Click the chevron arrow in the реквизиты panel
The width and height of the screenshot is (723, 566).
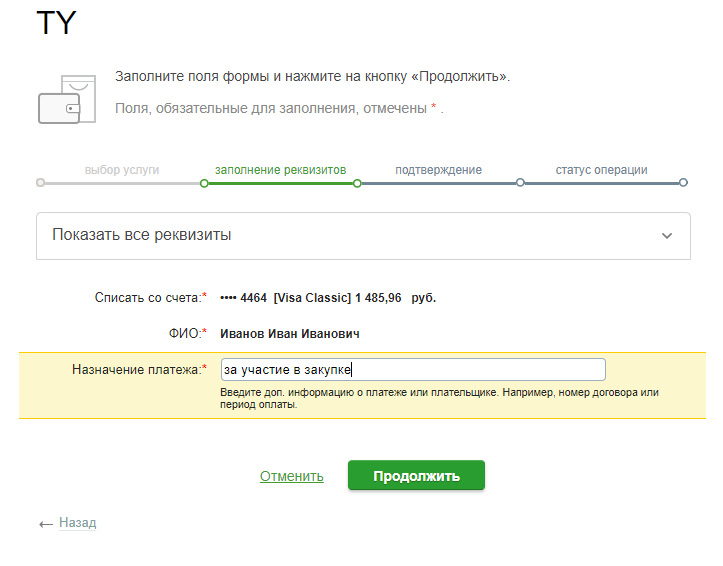coord(667,236)
